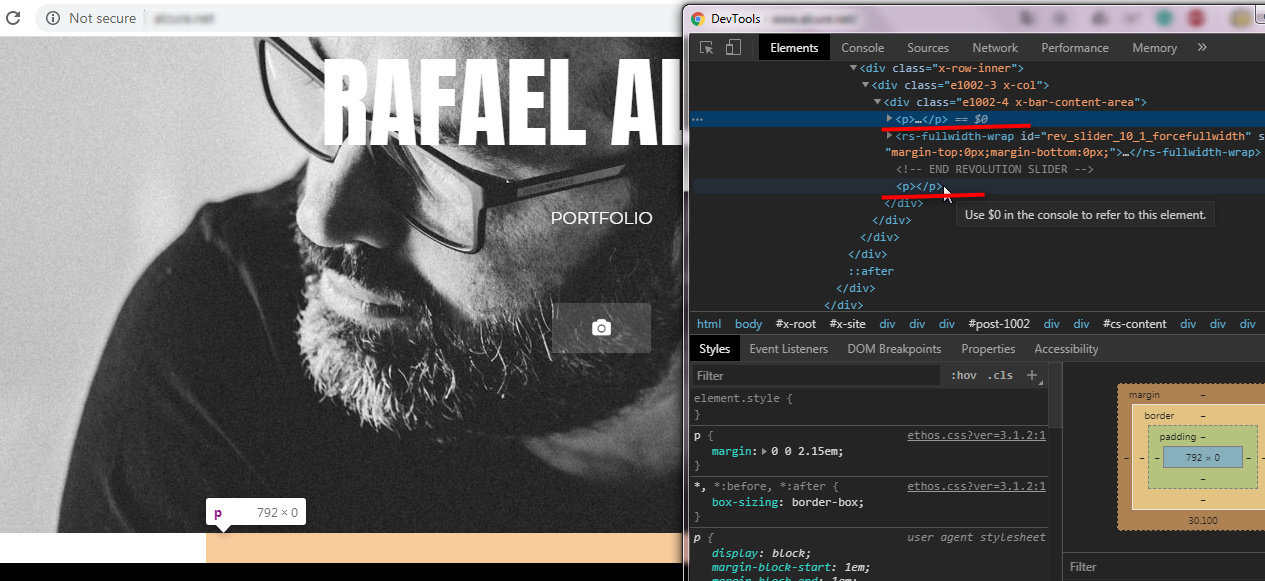Open ethos.css link in the box-sizing rule
This screenshot has width=1265, height=581.
click(976, 486)
